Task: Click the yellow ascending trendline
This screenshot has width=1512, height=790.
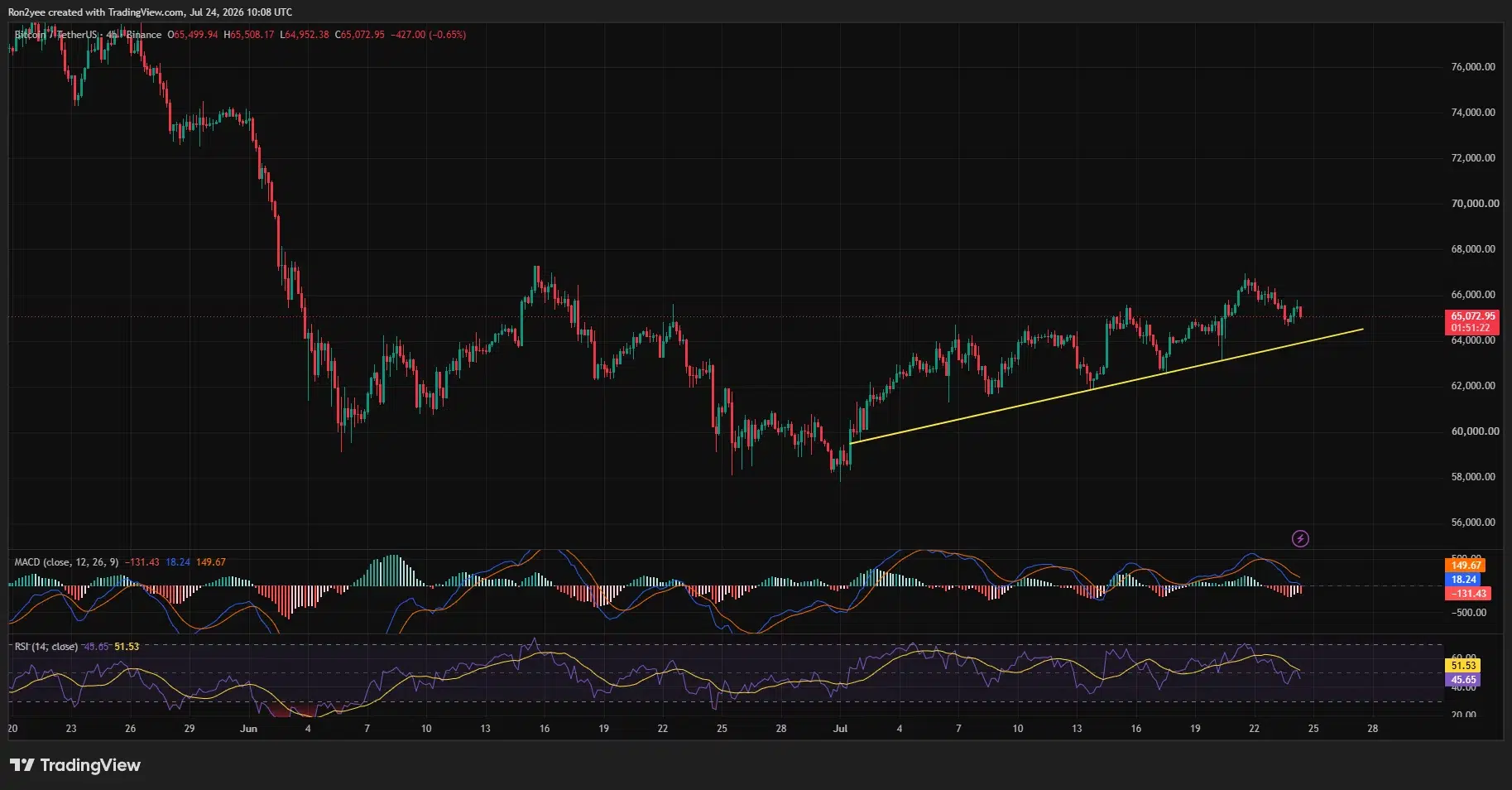Action: (x=1106, y=386)
